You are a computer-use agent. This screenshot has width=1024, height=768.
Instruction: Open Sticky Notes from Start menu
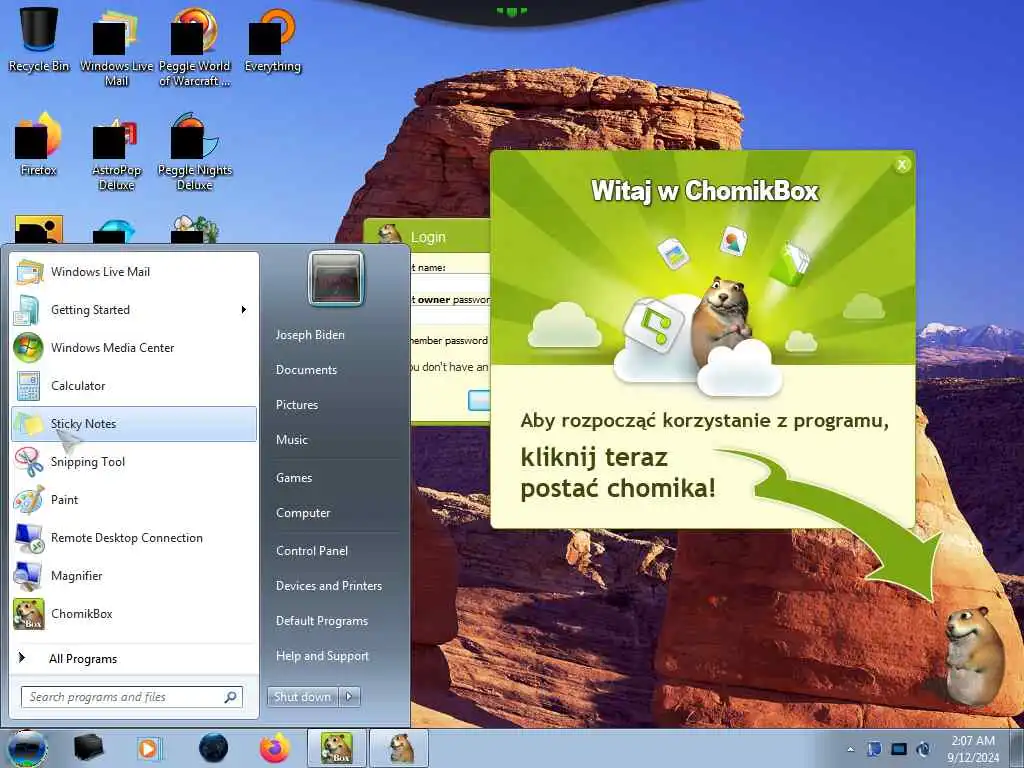pyautogui.click(x=134, y=424)
